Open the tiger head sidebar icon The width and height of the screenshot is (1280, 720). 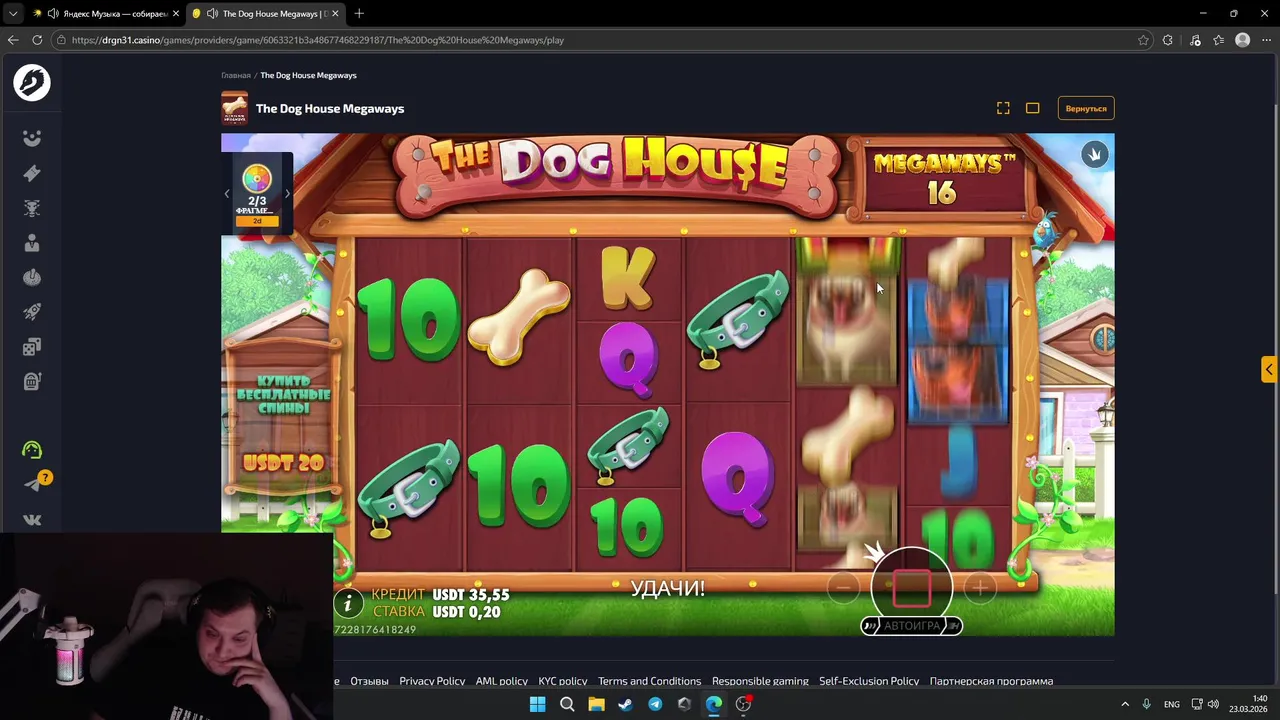coord(32,208)
